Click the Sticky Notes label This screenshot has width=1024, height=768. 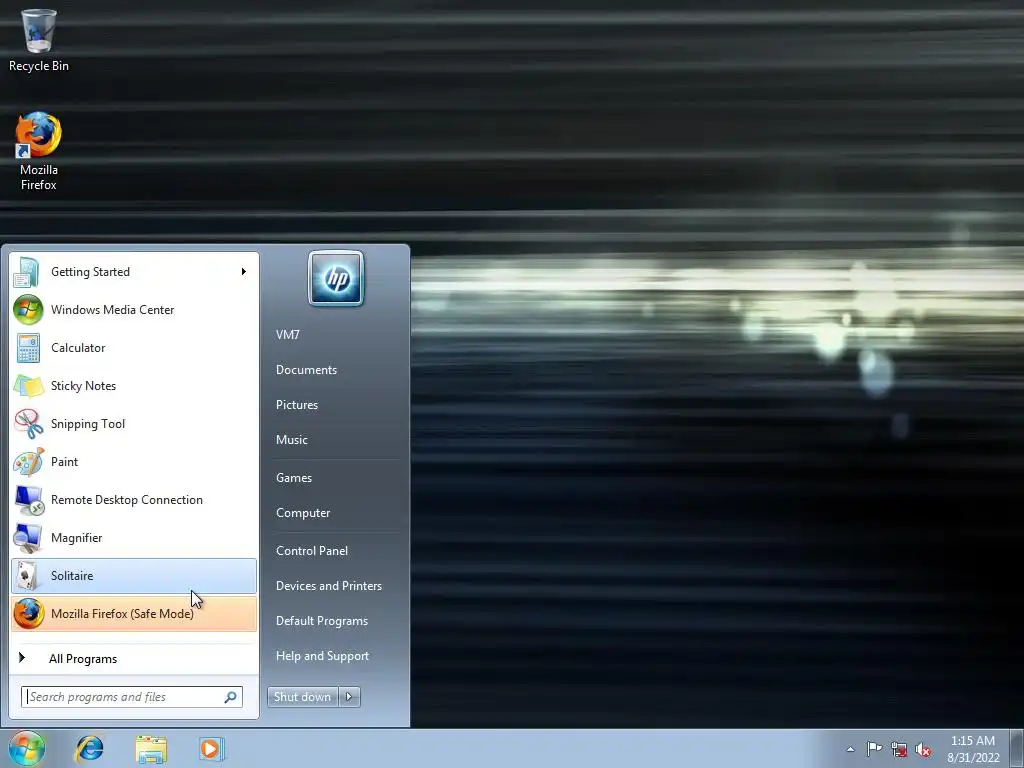84,386
